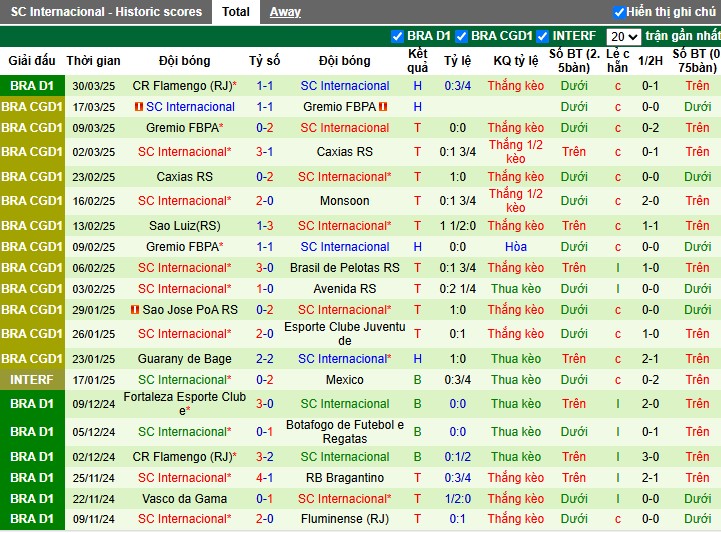Open Fluminense (RJ) team link
721x533 pixels.
pyautogui.click(x=344, y=519)
